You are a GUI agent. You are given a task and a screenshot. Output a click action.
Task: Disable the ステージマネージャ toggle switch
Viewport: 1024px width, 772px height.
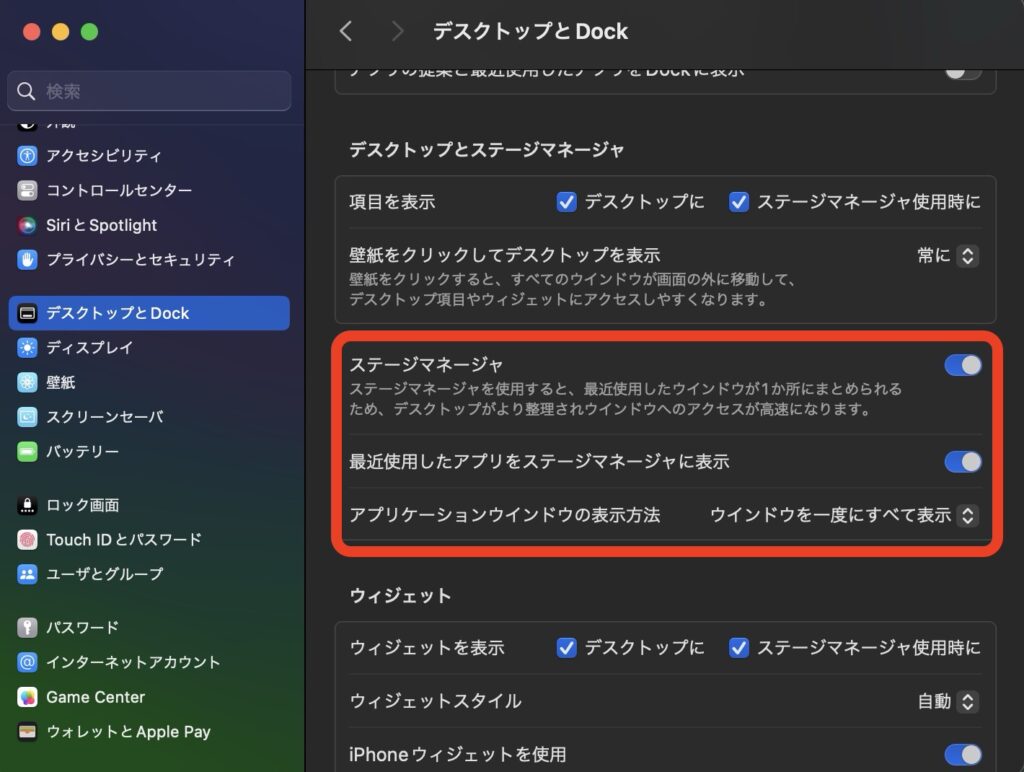tap(962, 365)
